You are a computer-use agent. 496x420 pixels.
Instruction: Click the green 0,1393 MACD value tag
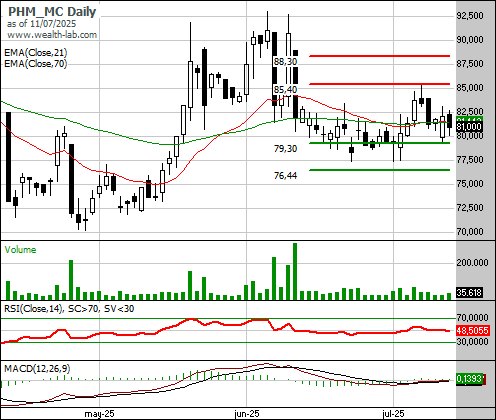tap(469, 379)
